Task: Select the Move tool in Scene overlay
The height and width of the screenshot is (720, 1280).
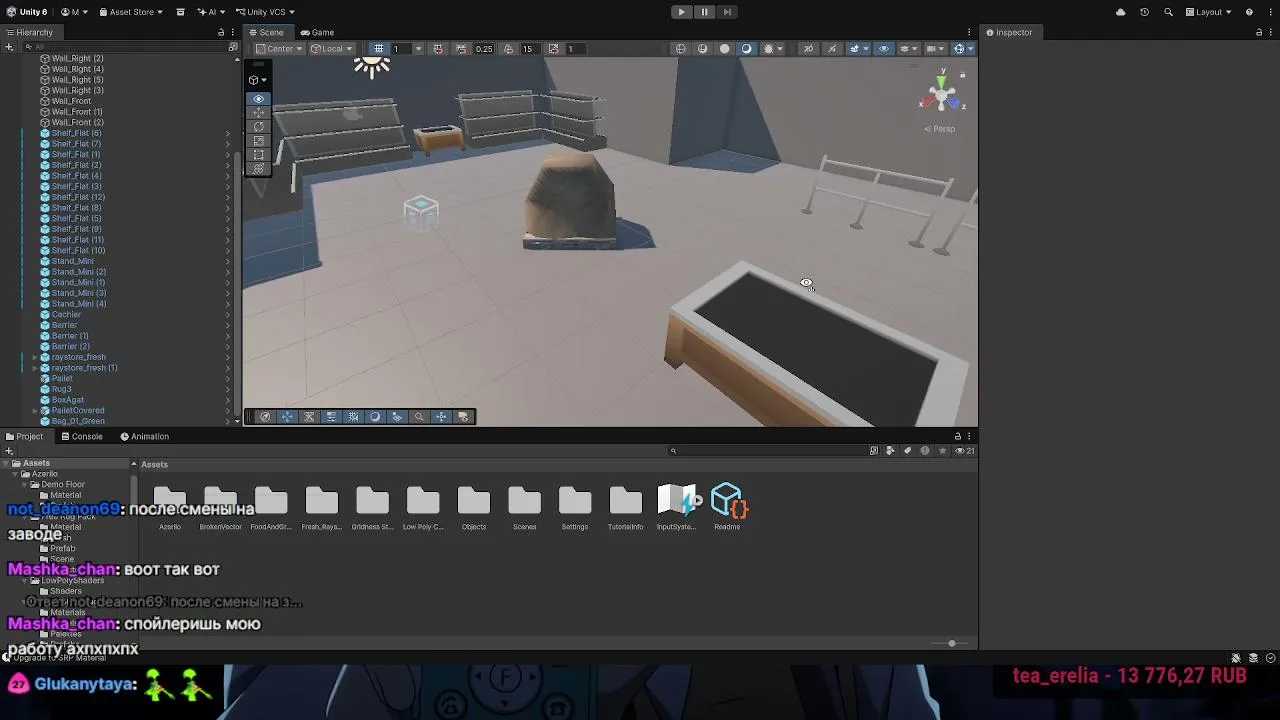Action: pyautogui.click(x=258, y=113)
